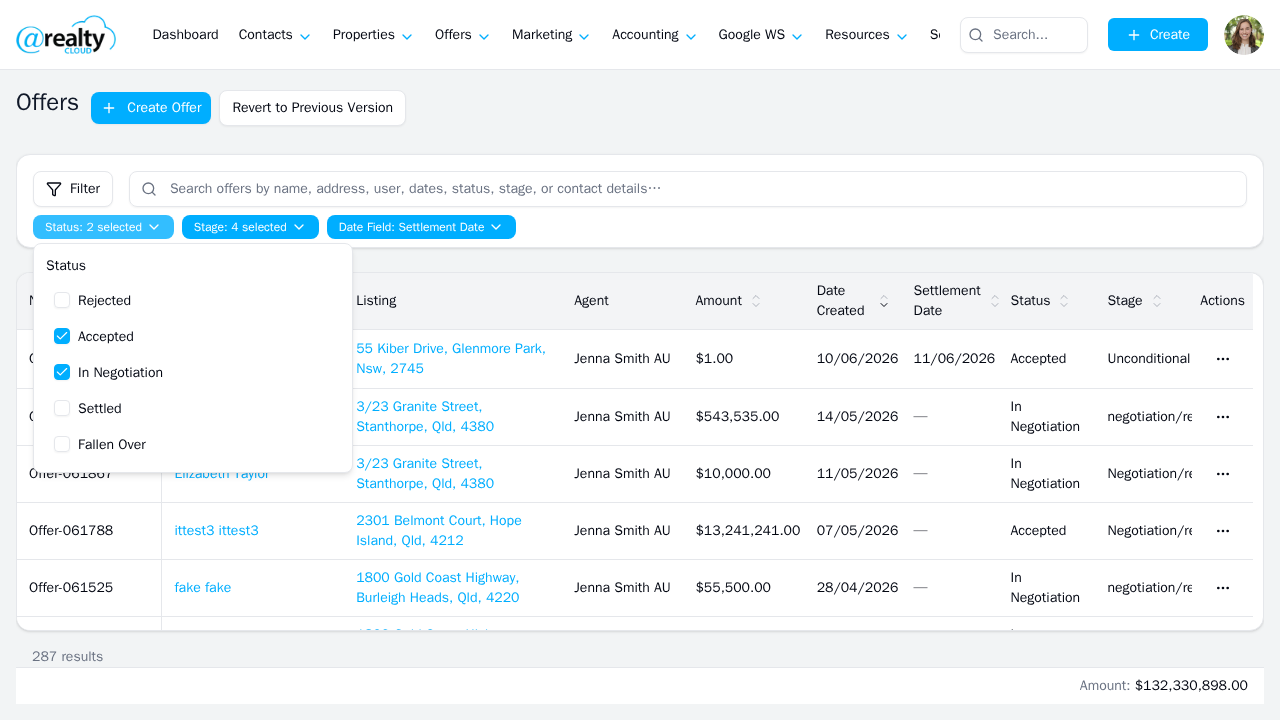This screenshot has width=1280, height=720.
Task: Go to Dashboard
Action: (185, 35)
